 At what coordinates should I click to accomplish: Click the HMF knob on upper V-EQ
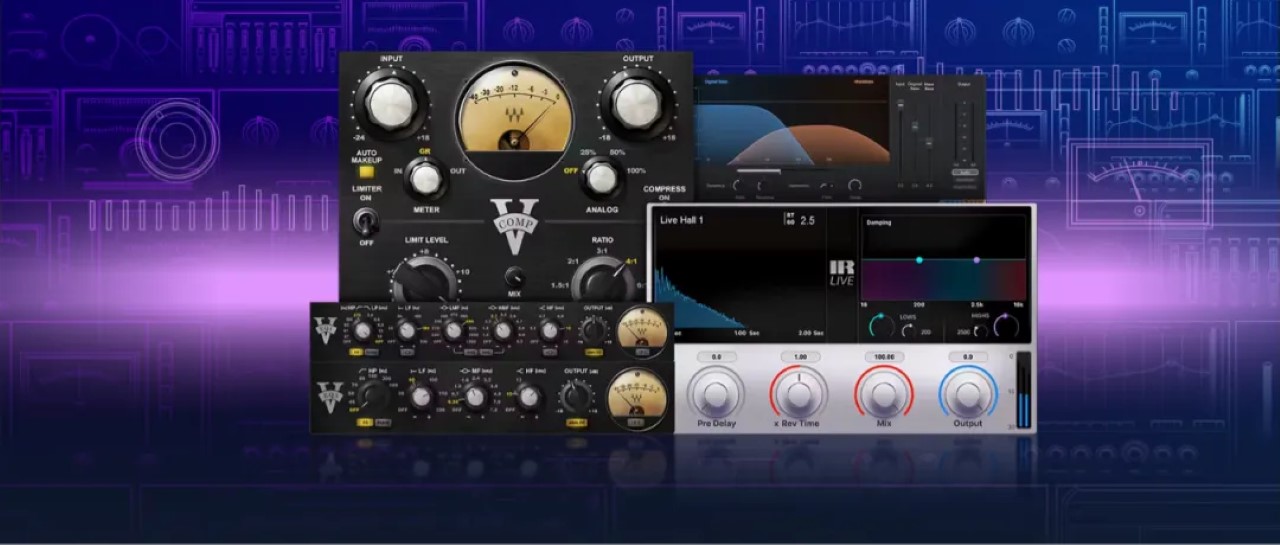502,331
